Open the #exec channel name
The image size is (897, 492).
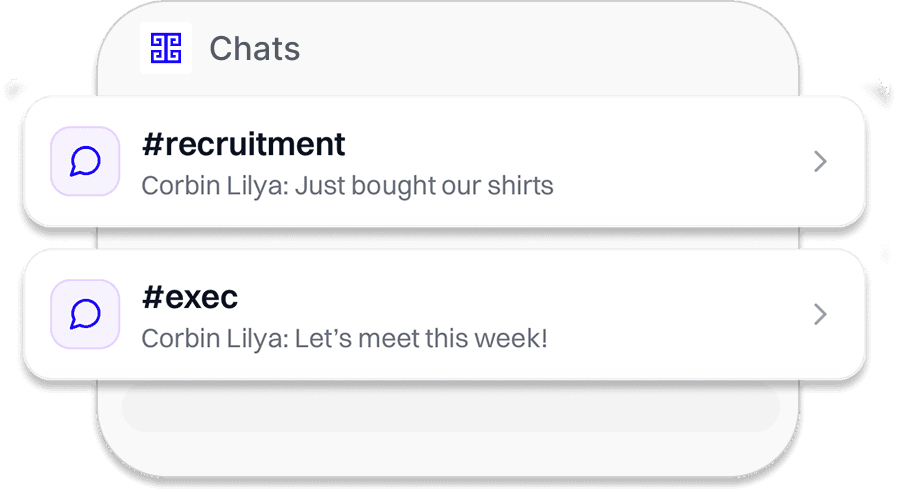pyautogui.click(x=190, y=297)
